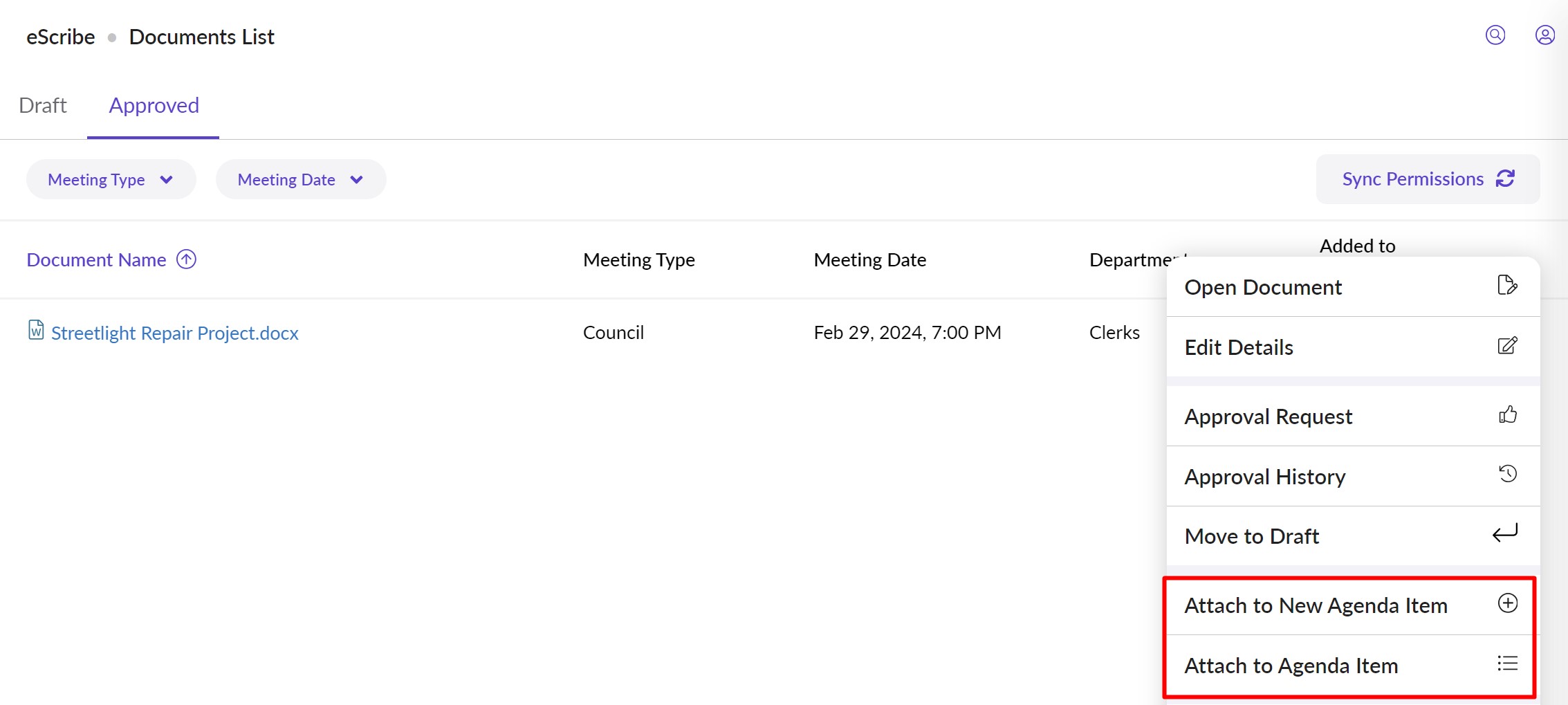Select Attach to Agenda Item option
Viewport: 1568px width, 705px height.
point(1291,666)
